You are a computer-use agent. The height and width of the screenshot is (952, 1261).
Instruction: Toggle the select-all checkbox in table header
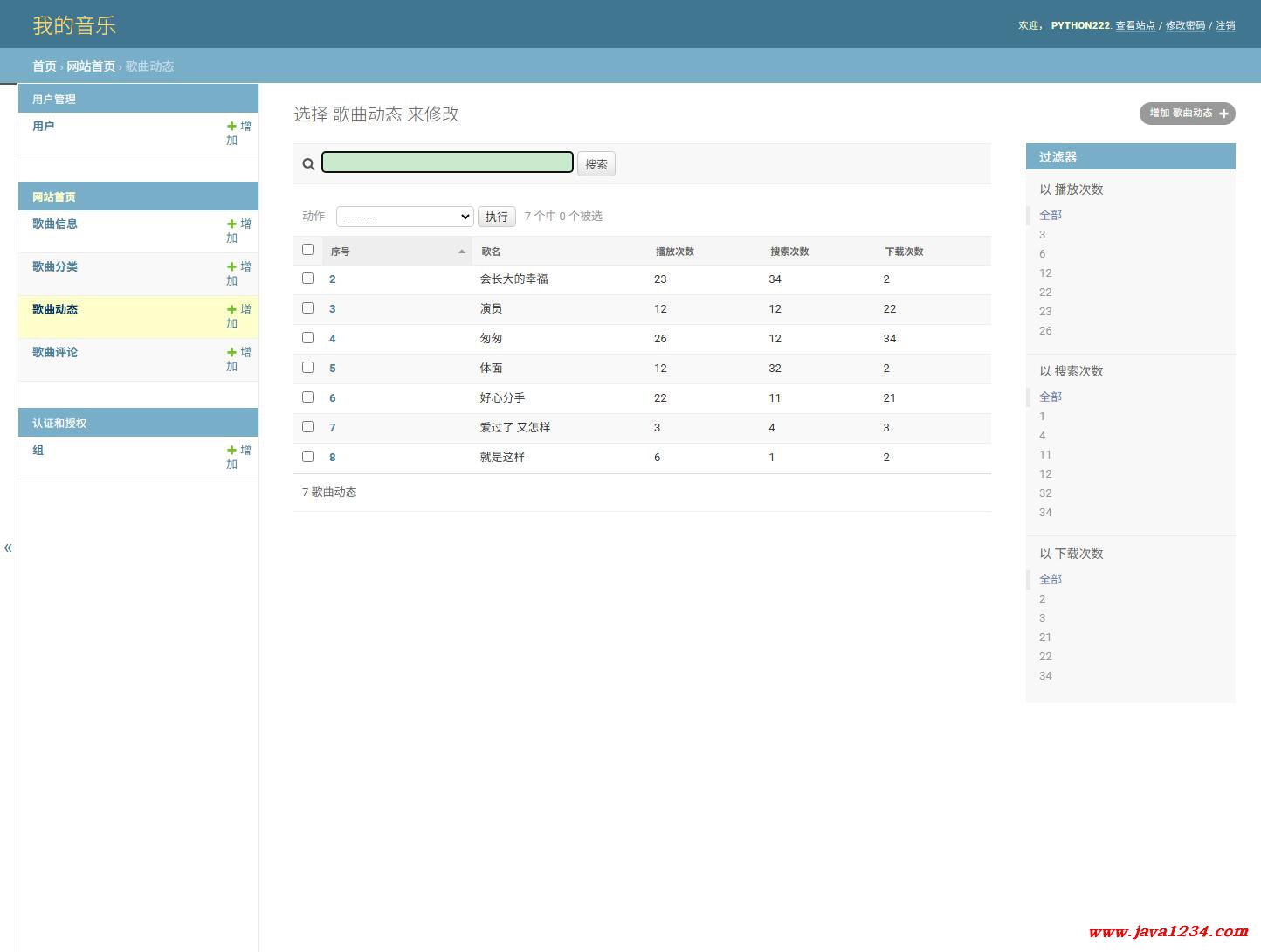pyautogui.click(x=307, y=250)
